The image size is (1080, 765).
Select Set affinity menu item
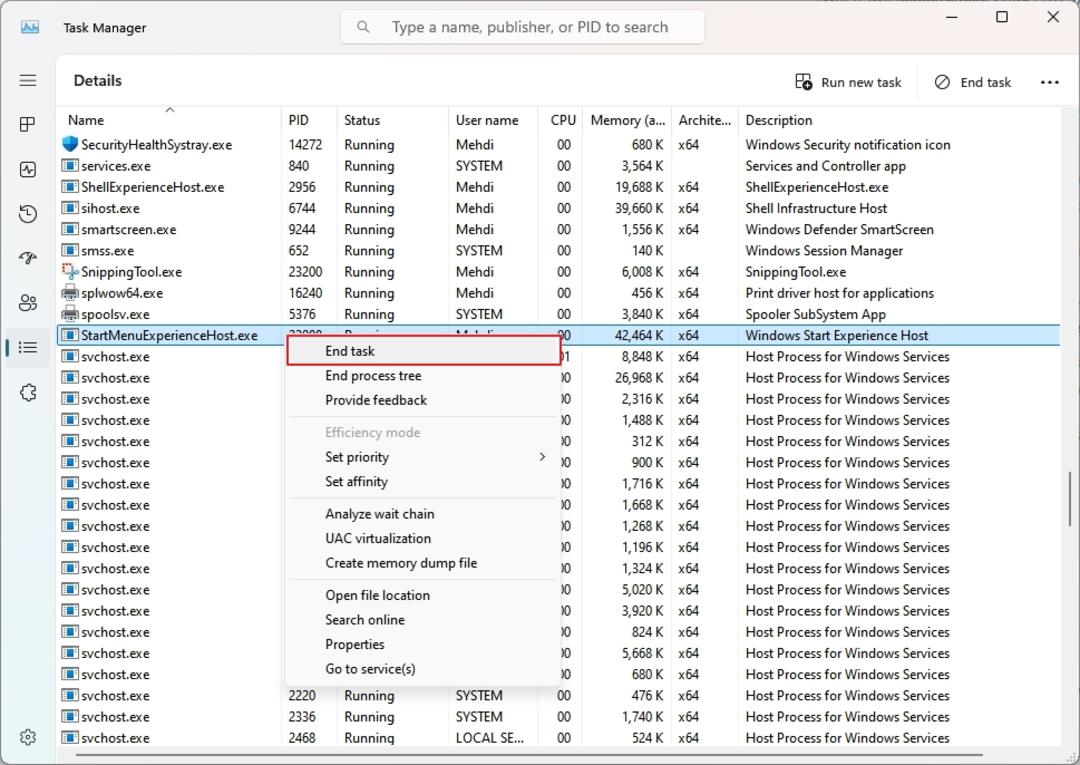[x=423, y=482]
